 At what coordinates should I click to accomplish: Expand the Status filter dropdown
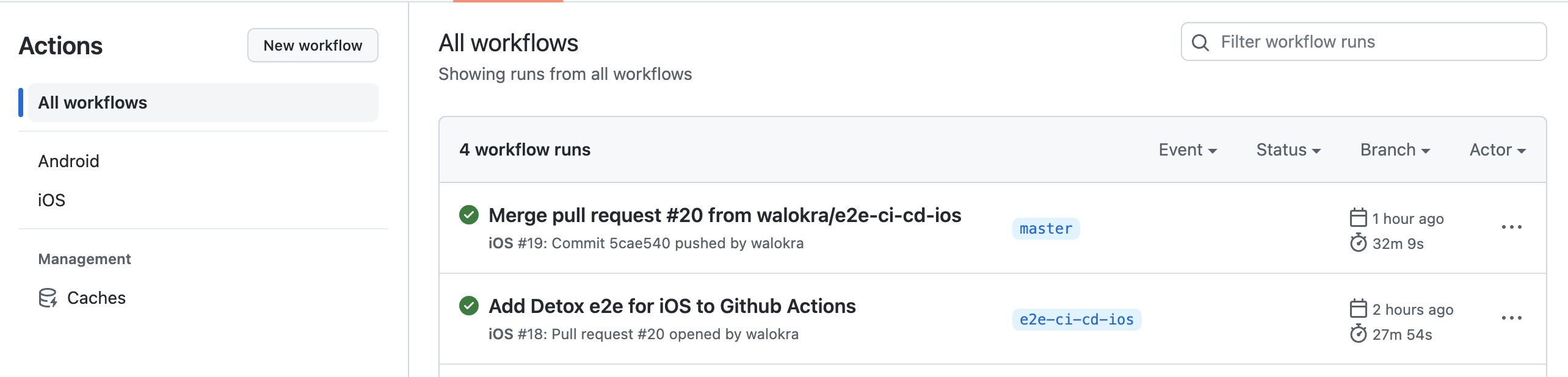coord(1288,150)
